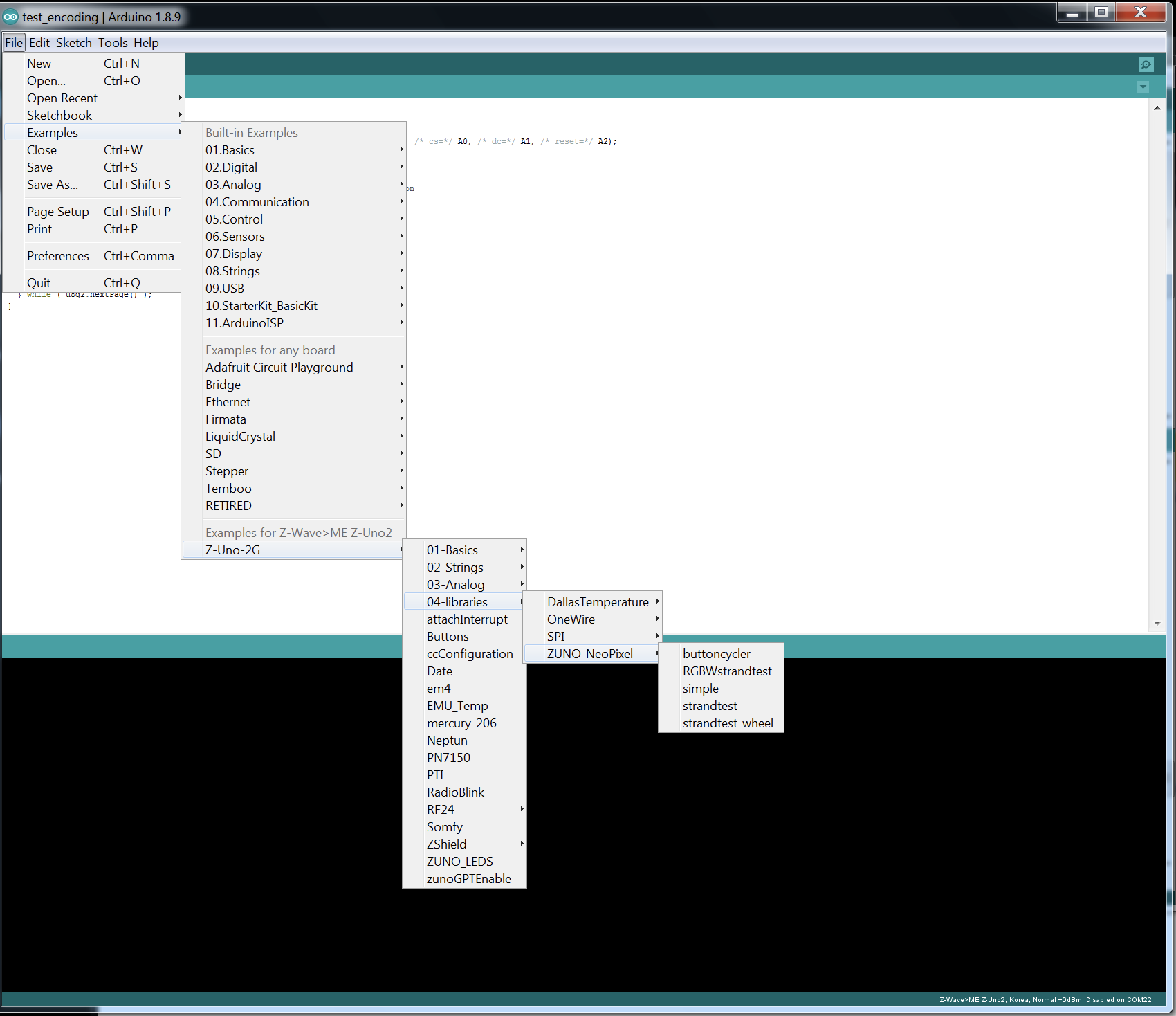Open the Temboo library examples
1176x1016 pixels.
click(x=294, y=488)
